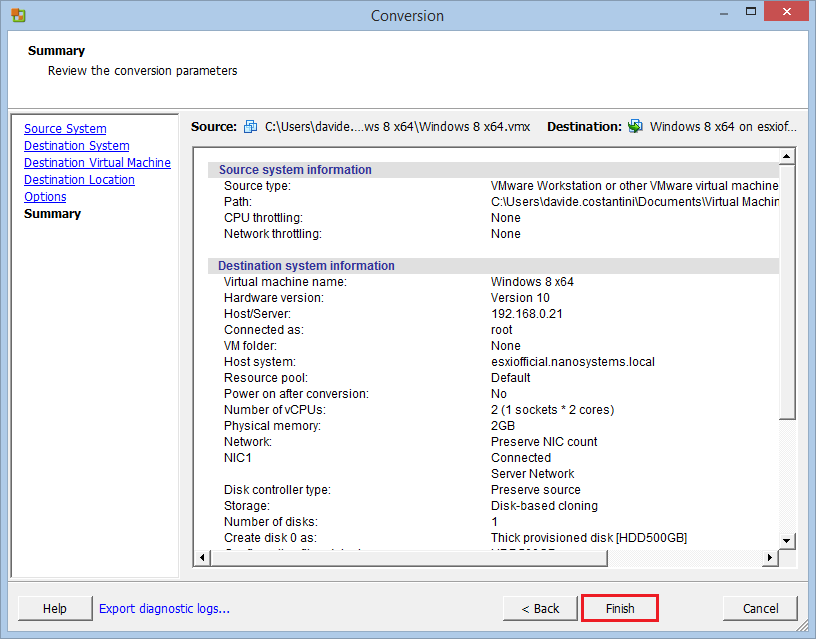Click the Thick provisioned disk [HDD500GB] value
Screen dimensions: 816x639
click(589, 538)
